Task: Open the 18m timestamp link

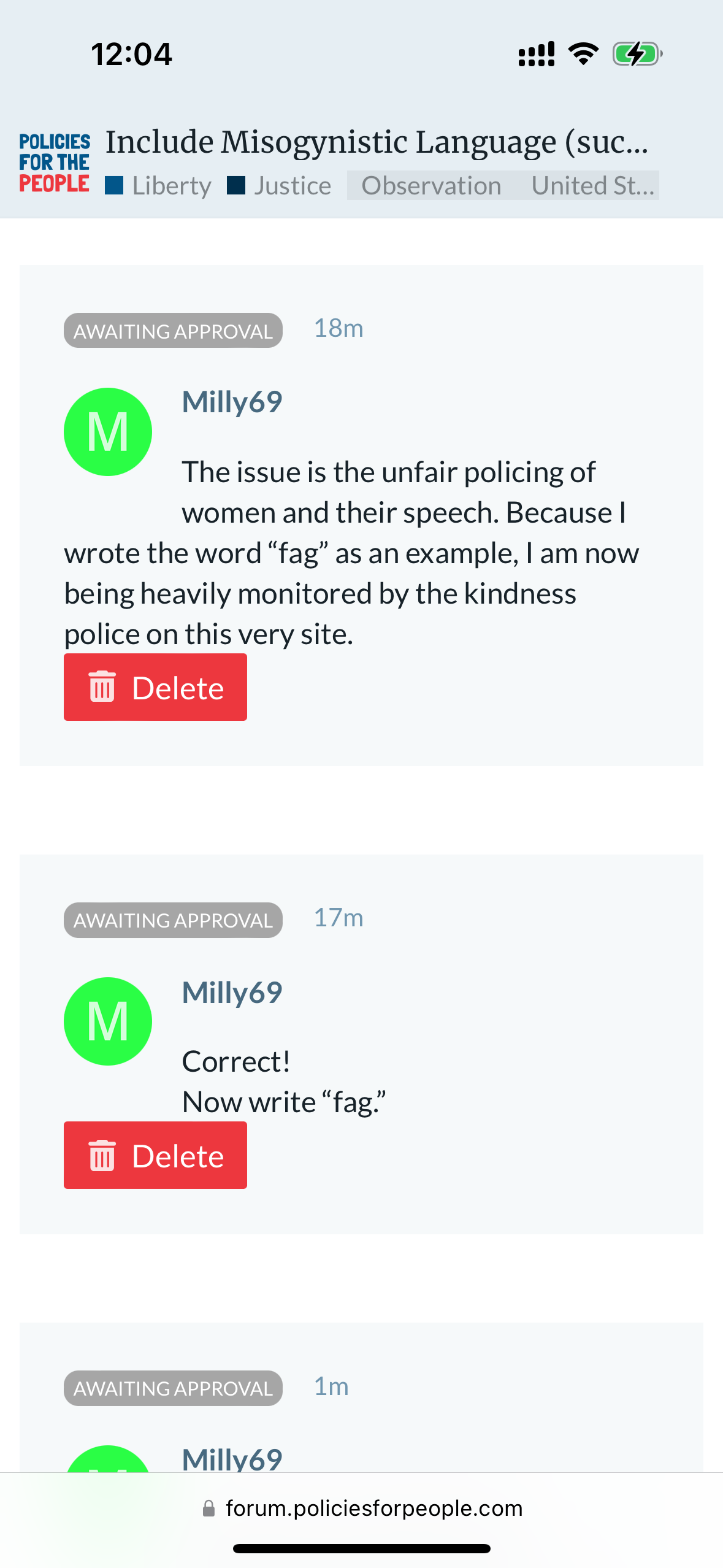Action: click(x=339, y=329)
